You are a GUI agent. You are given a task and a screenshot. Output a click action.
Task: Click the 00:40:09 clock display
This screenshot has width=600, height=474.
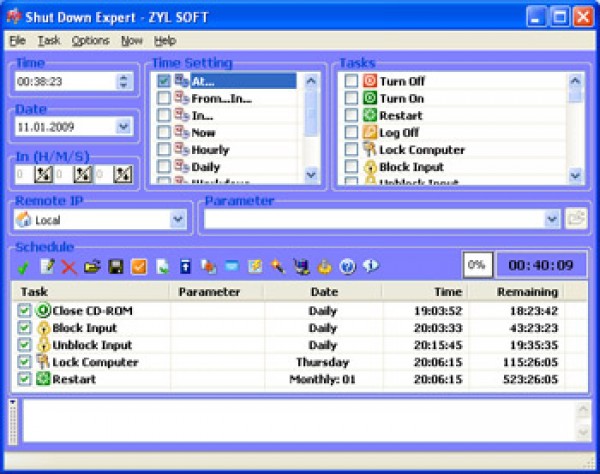541,265
